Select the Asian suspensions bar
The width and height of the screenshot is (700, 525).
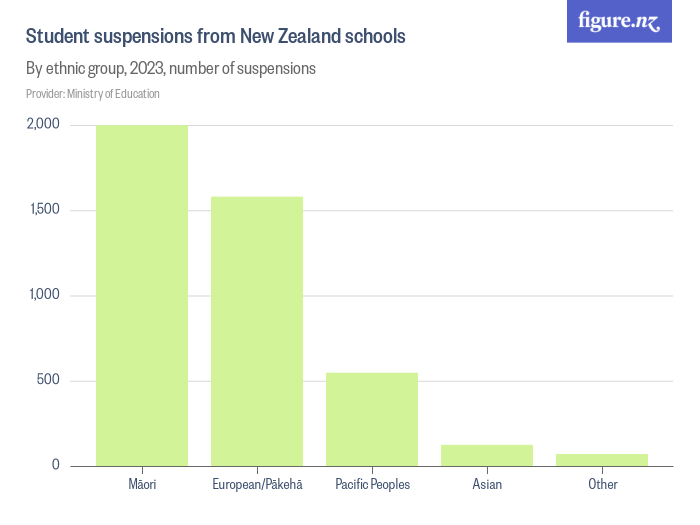point(487,455)
